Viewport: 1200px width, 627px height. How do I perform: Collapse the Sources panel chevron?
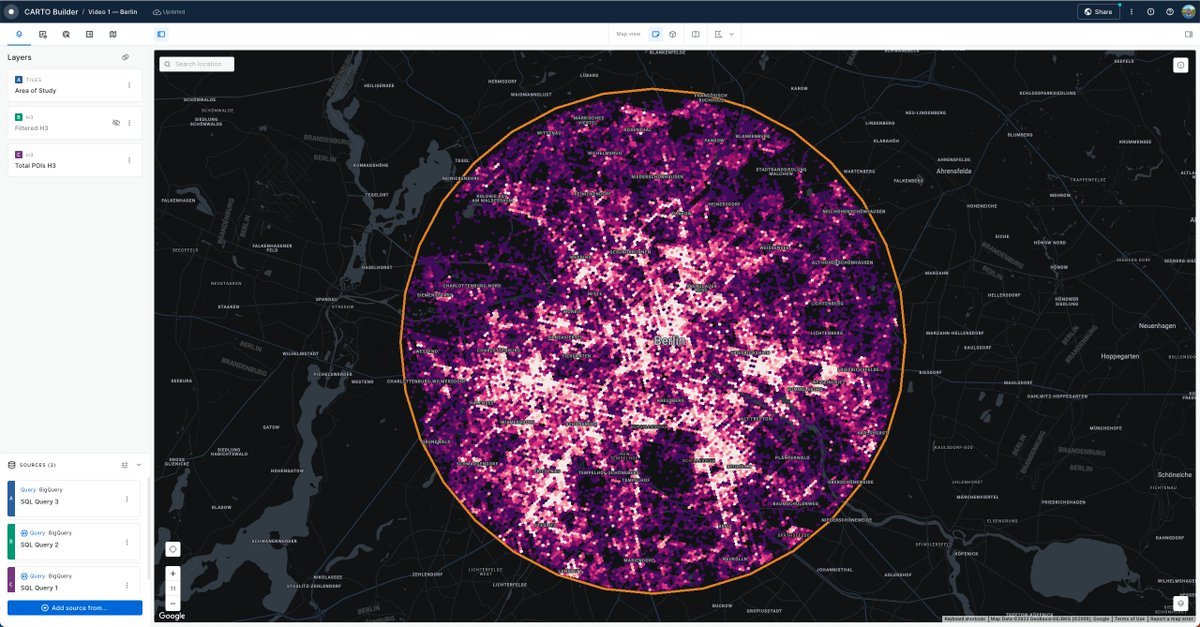(x=139, y=465)
